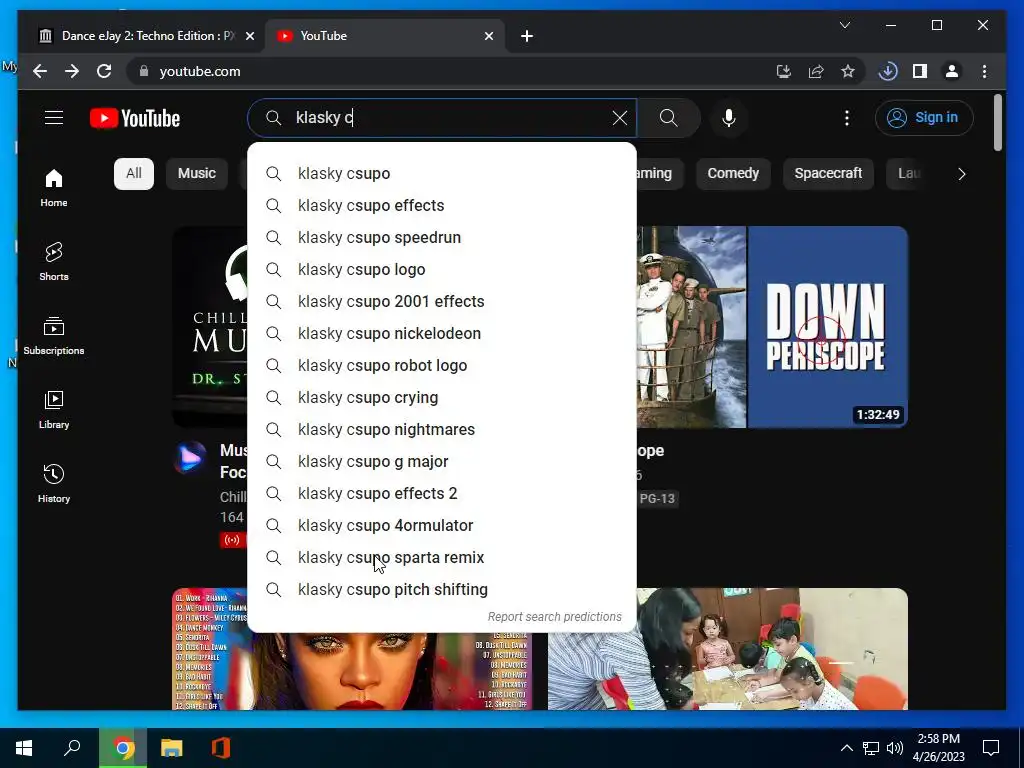Open Windows taskbar search
The height and width of the screenshot is (768, 1024).
coord(72,748)
